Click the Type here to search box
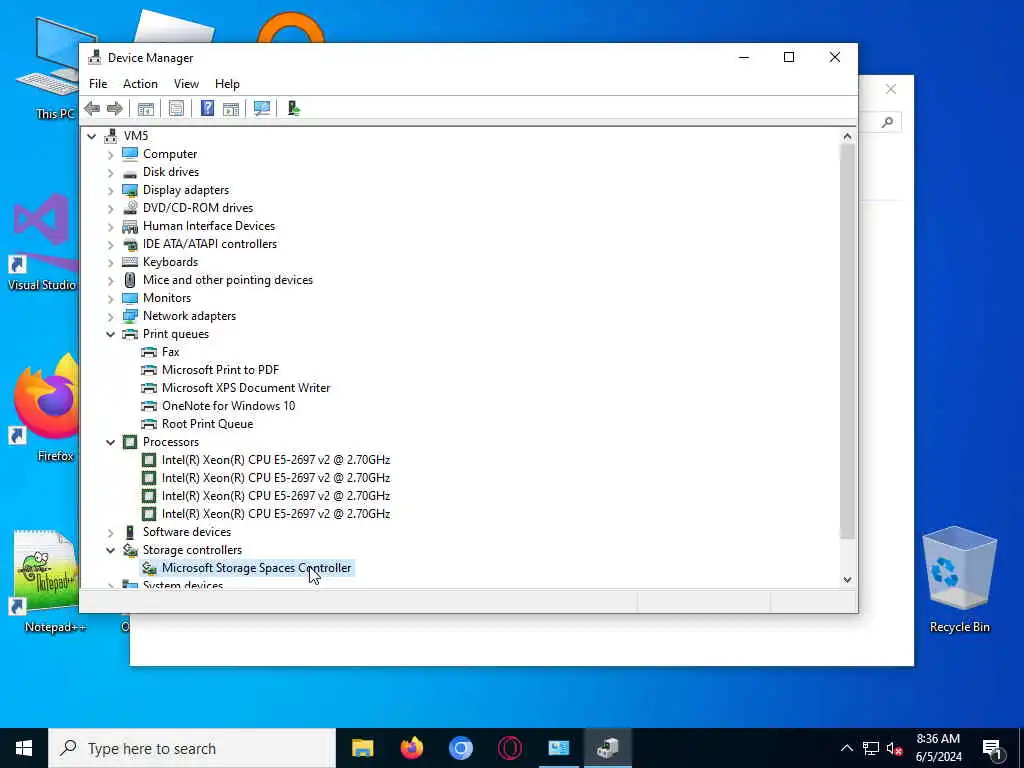1024x768 pixels. click(192, 748)
